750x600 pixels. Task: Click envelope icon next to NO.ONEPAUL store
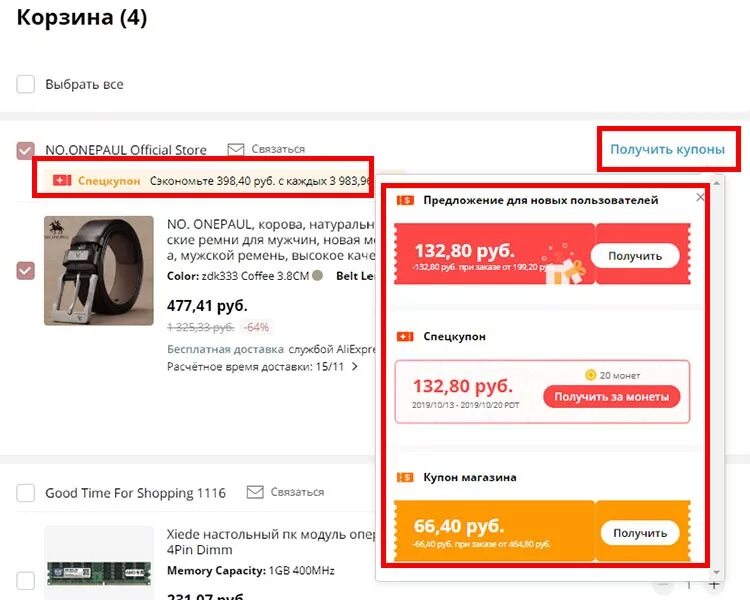pos(236,150)
